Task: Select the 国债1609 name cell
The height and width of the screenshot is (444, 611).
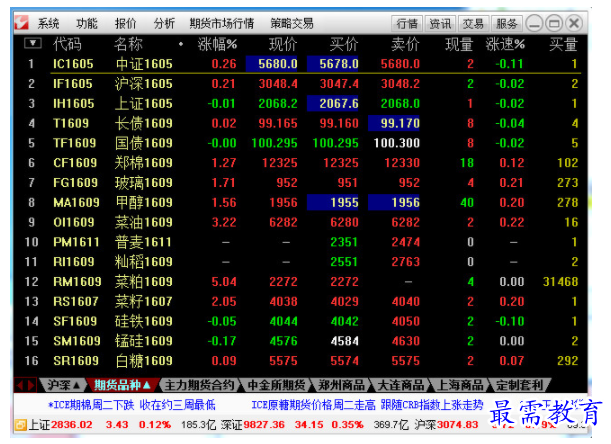Action: point(144,143)
